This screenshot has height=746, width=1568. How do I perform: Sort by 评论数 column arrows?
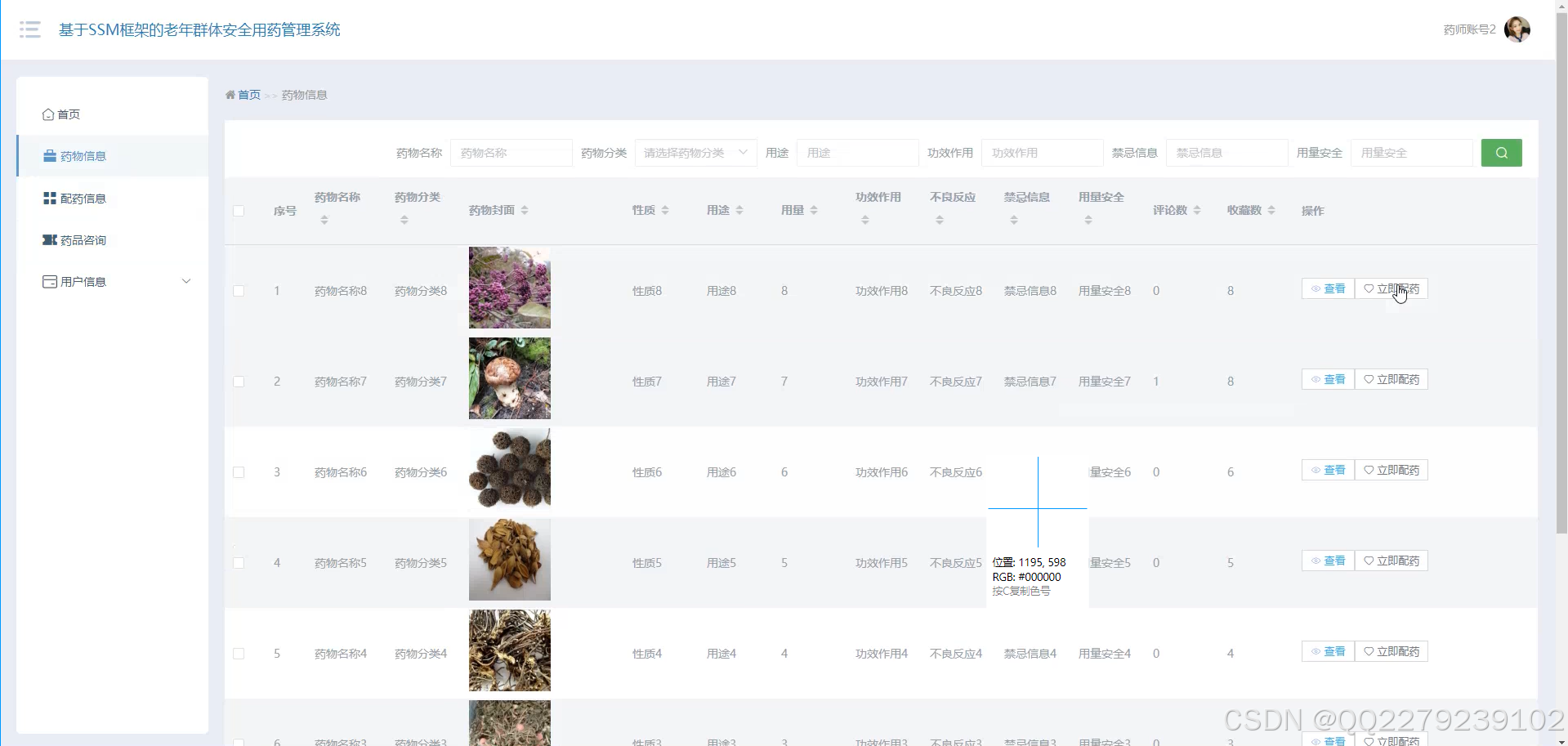click(1197, 210)
